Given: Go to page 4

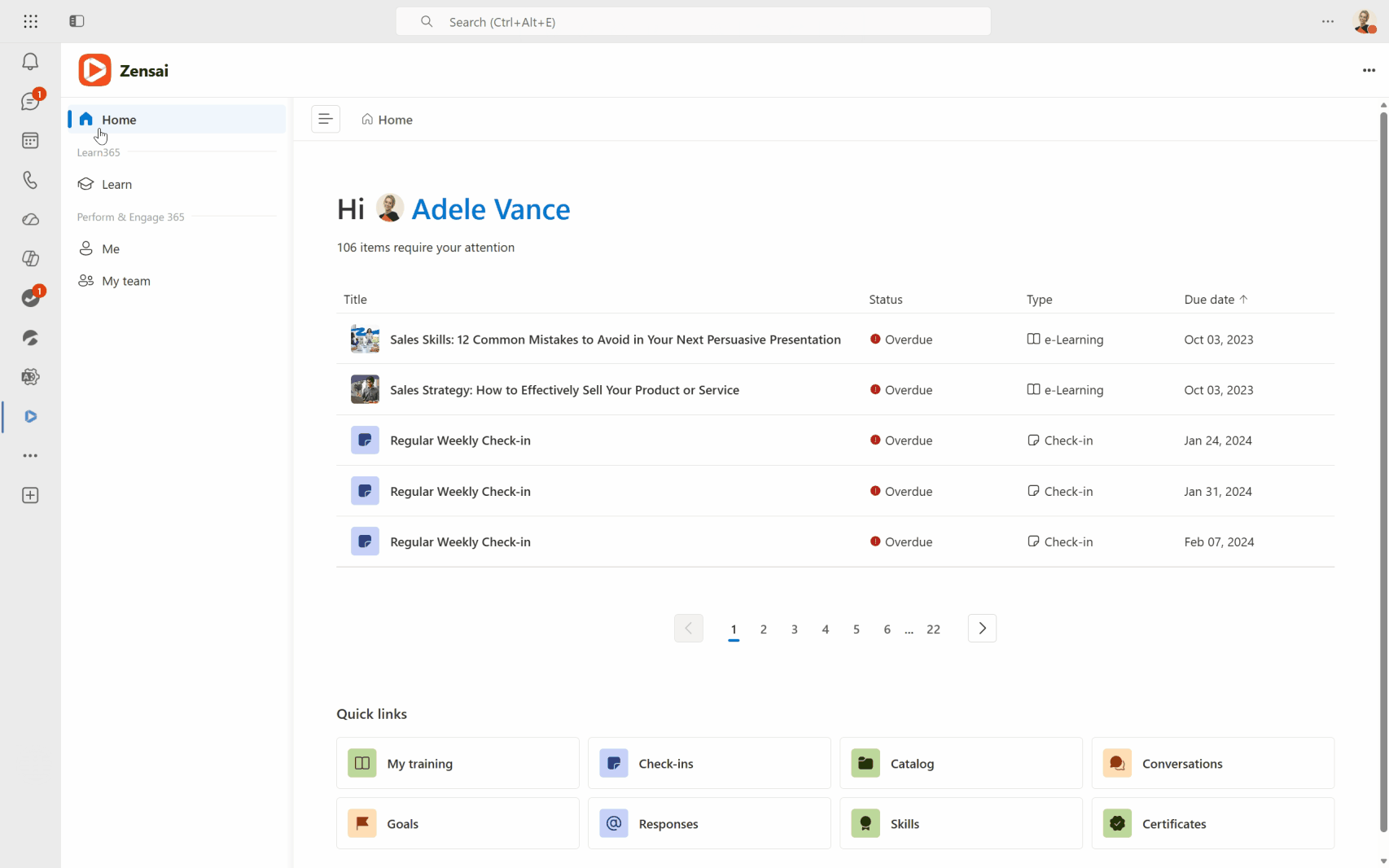Looking at the screenshot, I should (826, 629).
